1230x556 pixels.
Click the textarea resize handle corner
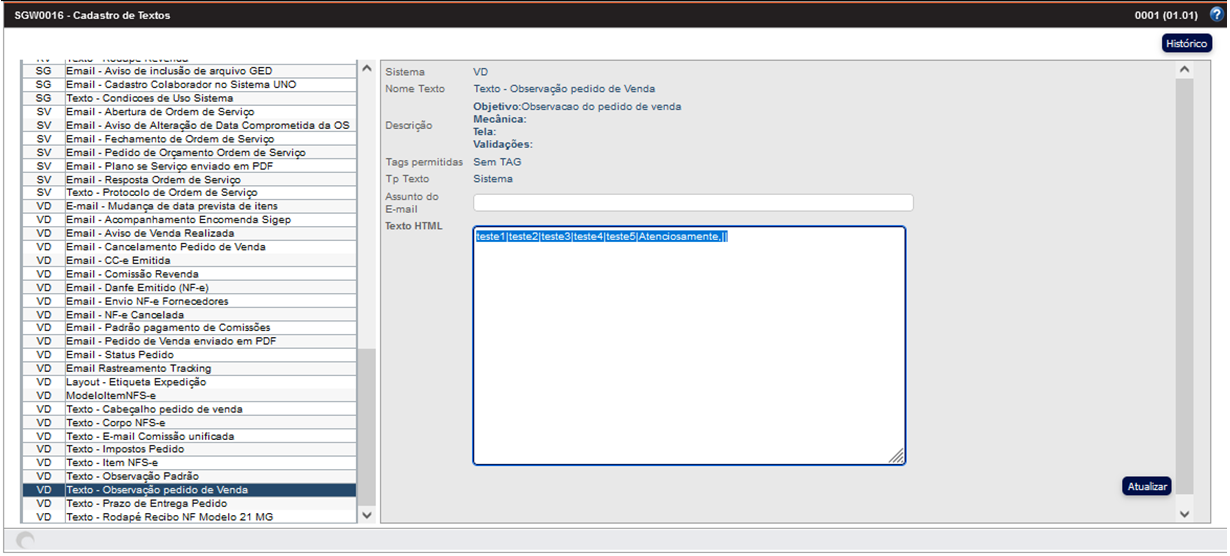896,456
